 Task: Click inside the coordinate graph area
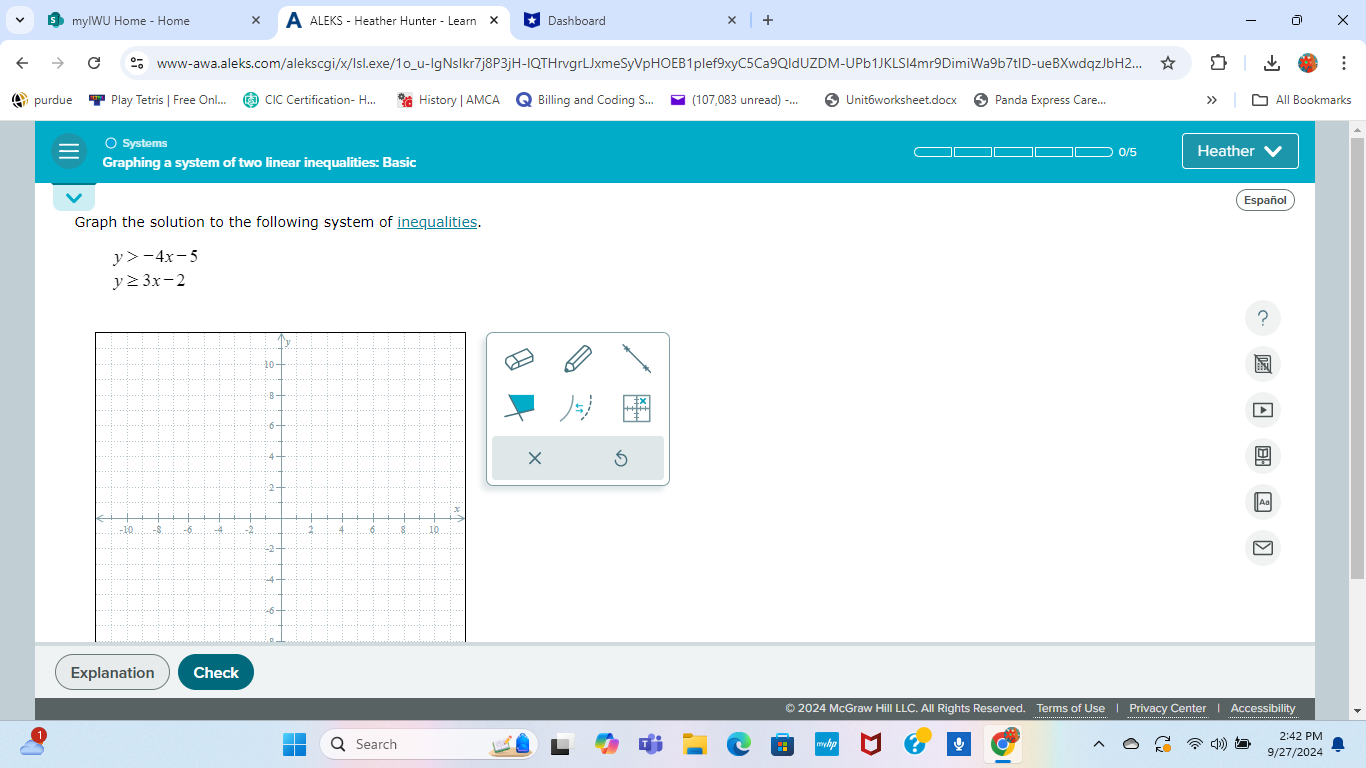point(281,487)
